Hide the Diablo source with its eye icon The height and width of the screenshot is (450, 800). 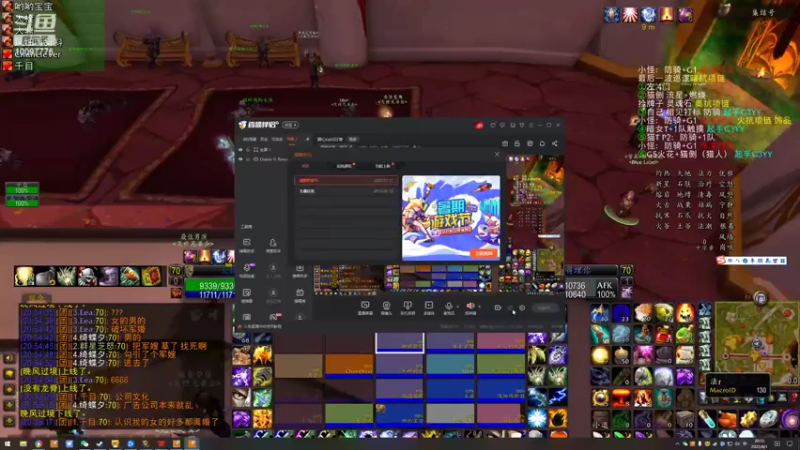[241, 159]
